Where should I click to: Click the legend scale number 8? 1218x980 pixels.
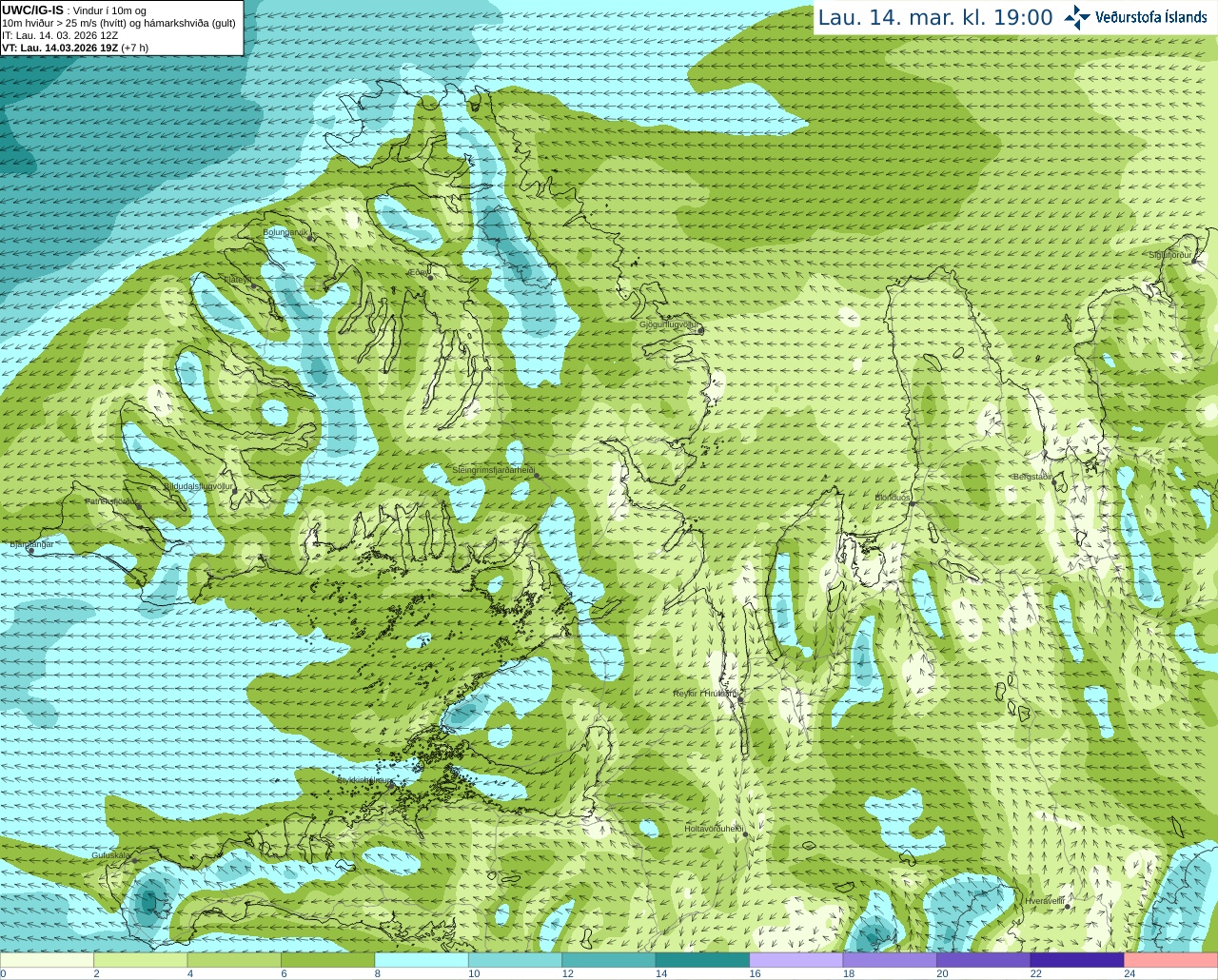pyautogui.click(x=378, y=973)
